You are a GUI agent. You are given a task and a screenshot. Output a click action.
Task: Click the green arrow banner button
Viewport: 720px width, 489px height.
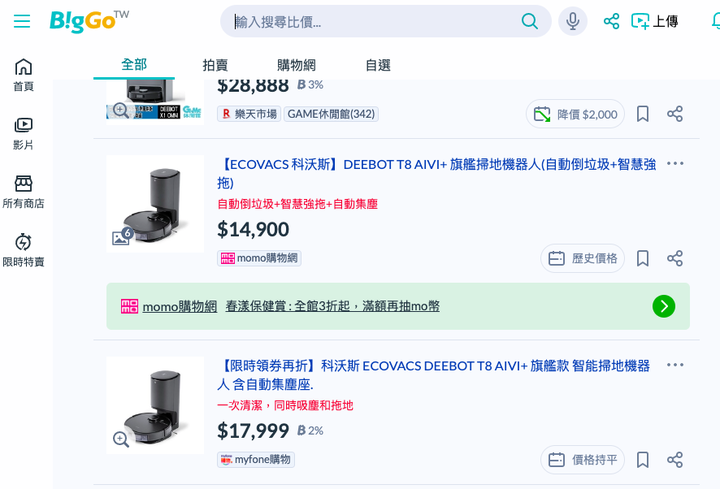[664, 306]
